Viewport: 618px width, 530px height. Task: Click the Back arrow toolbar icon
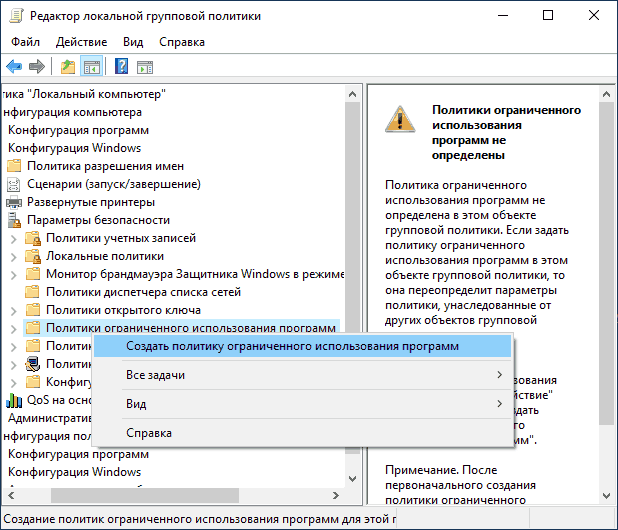click(14, 66)
